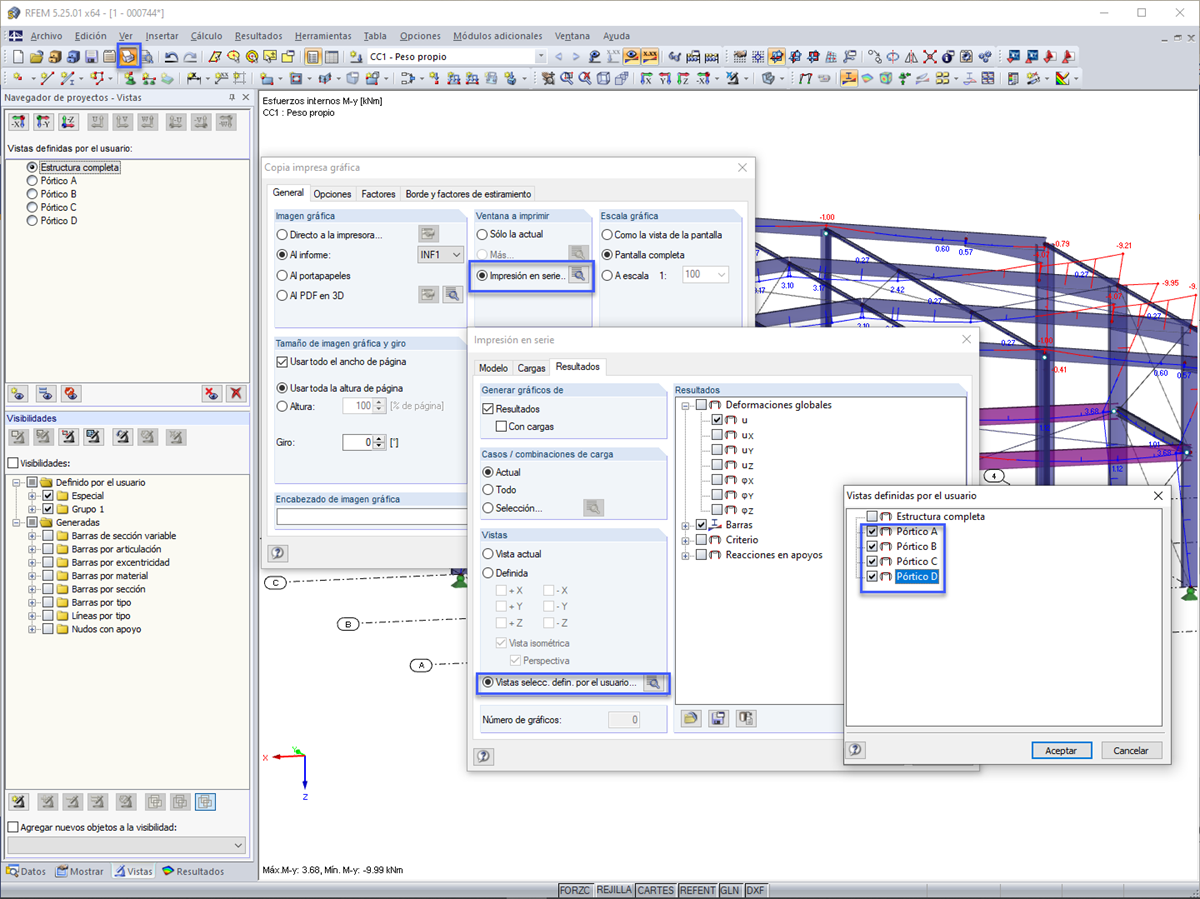Click the selection icon beside Vistas selecc. defin. por el usuario
Image resolution: width=1200 pixels, height=899 pixels.
tap(654, 682)
